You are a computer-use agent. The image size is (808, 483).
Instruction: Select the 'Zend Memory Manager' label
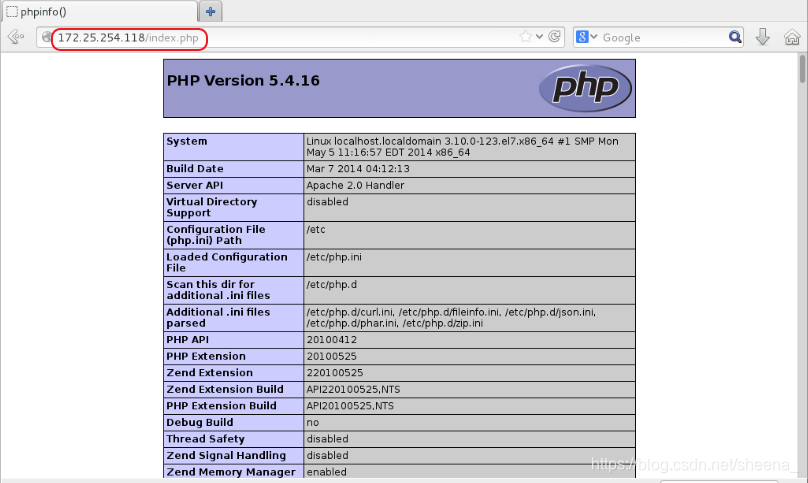(231, 472)
